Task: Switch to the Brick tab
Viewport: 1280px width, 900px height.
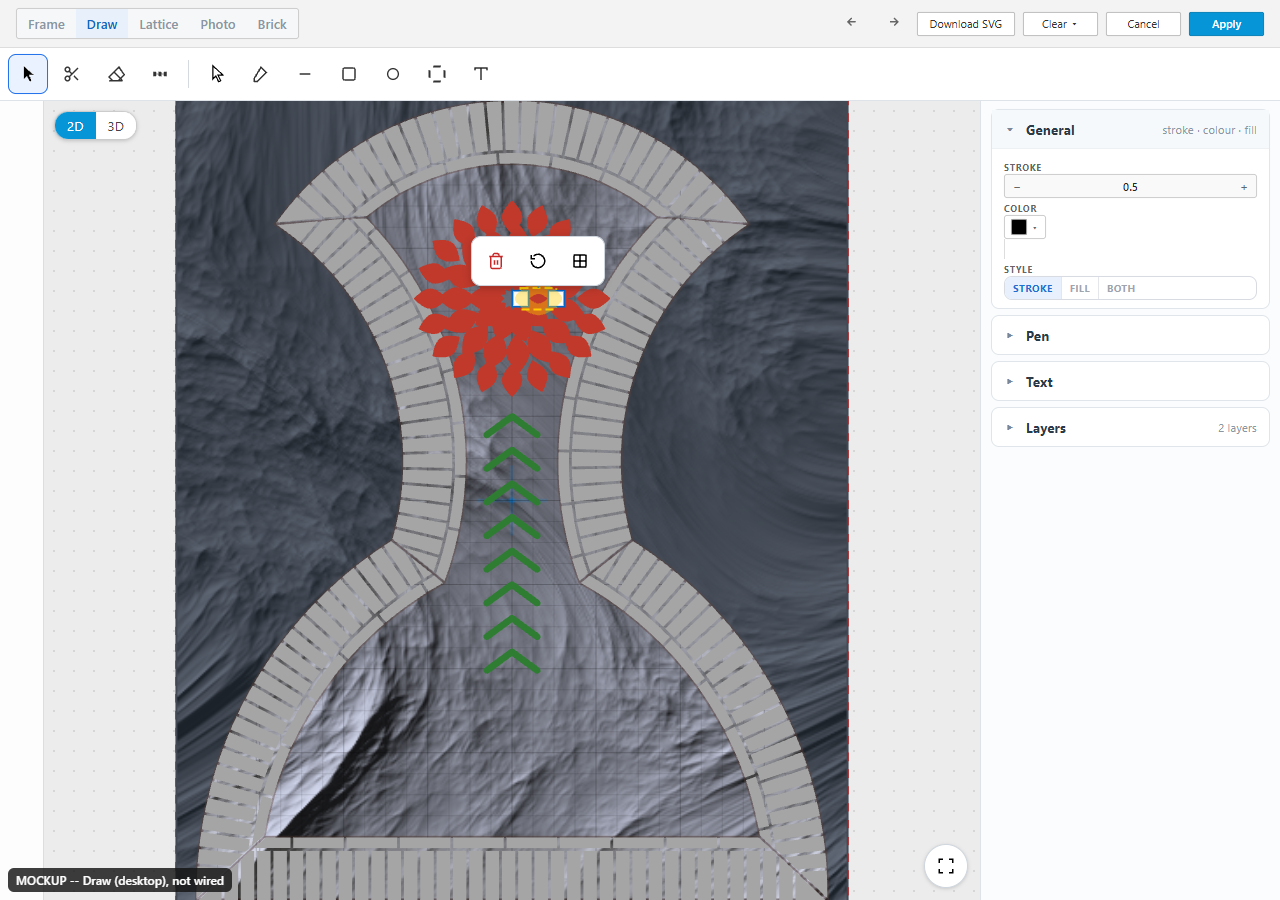Action: [272, 24]
